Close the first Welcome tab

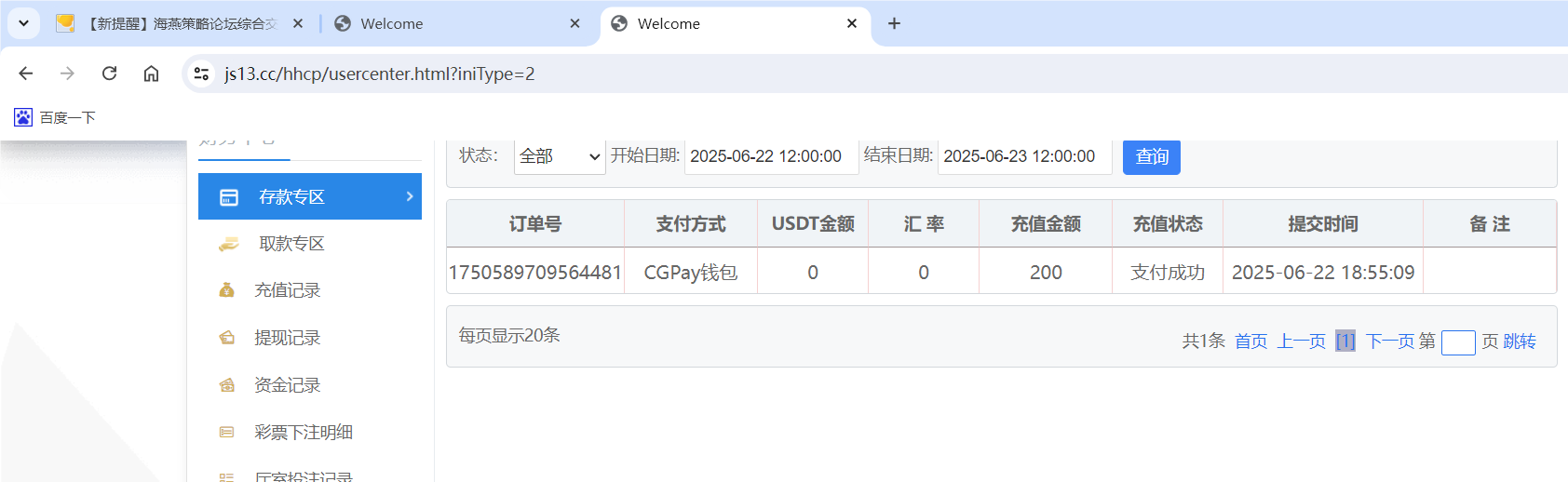(x=575, y=23)
